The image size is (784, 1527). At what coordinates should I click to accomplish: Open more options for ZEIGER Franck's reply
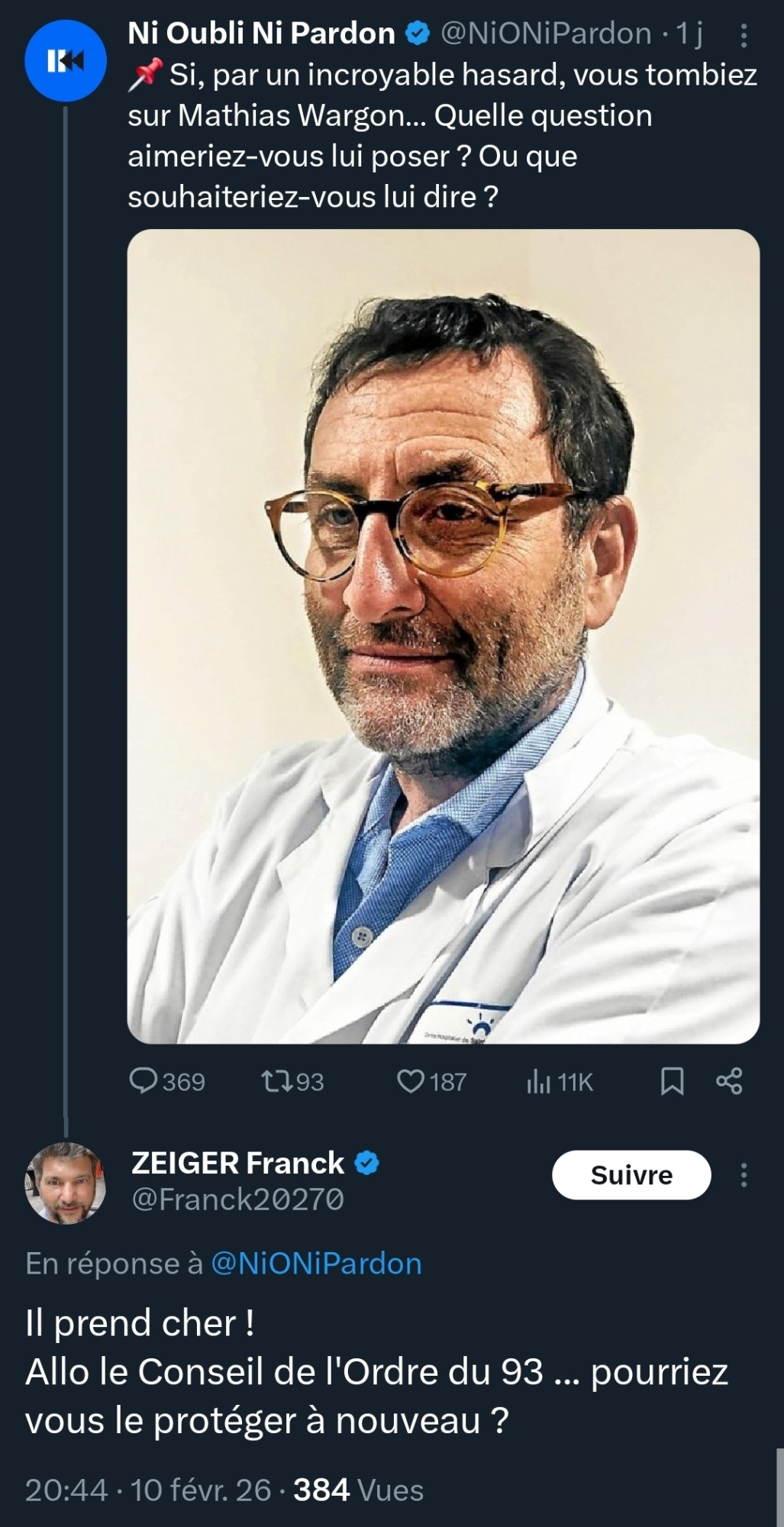point(744,1175)
